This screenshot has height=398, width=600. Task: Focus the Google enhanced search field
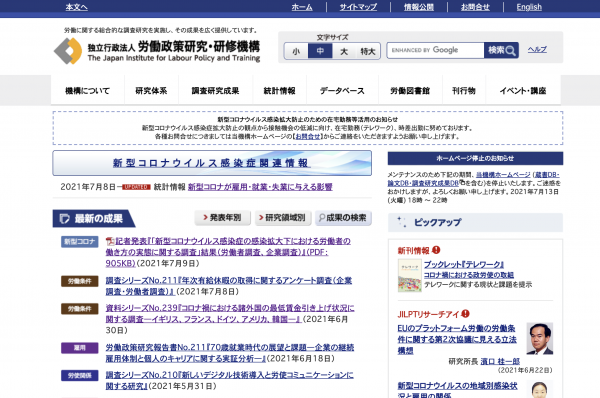[435, 50]
